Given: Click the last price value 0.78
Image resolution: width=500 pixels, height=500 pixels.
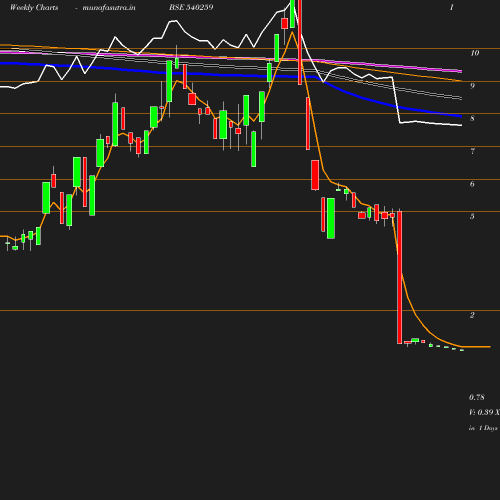Looking at the screenshot, I should tap(477, 397).
